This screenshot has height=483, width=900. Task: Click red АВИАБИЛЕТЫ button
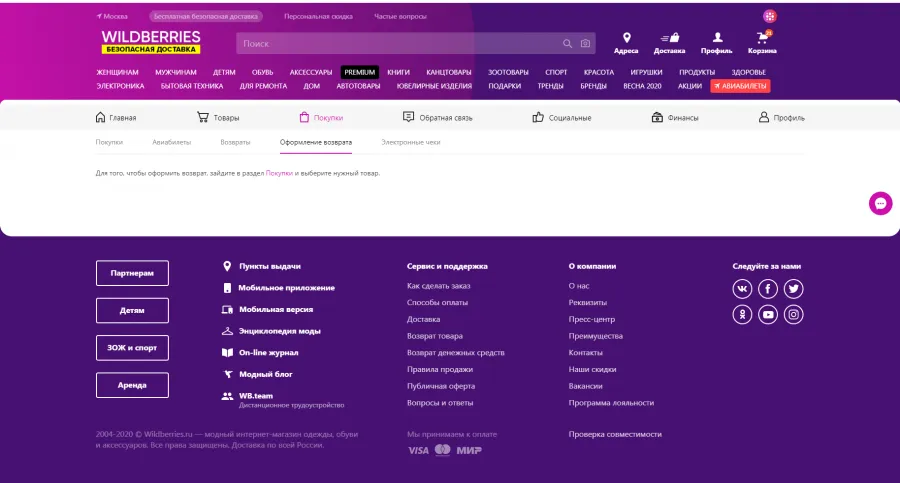[x=740, y=86]
